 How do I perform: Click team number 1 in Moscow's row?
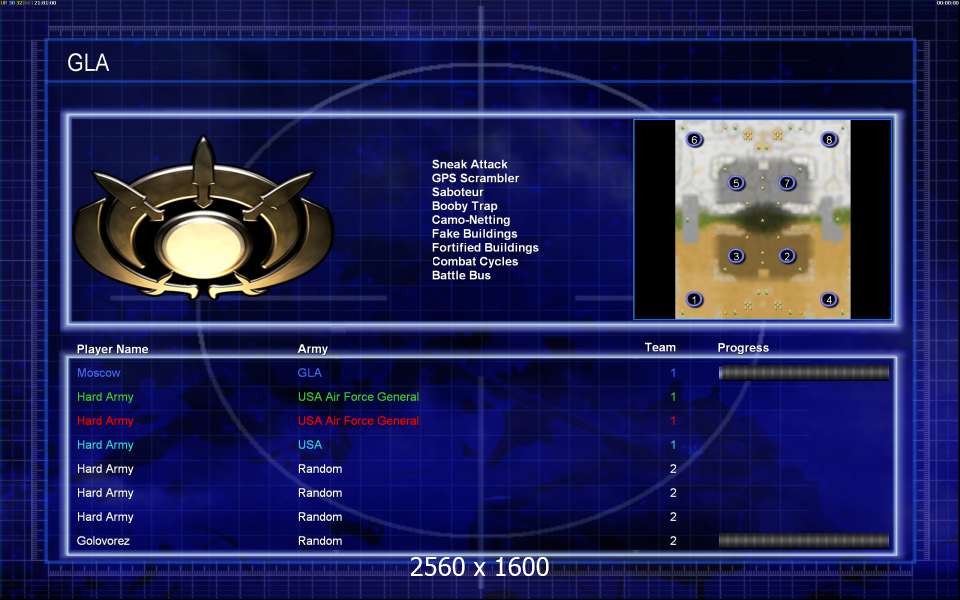pyautogui.click(x=673, y=373)
